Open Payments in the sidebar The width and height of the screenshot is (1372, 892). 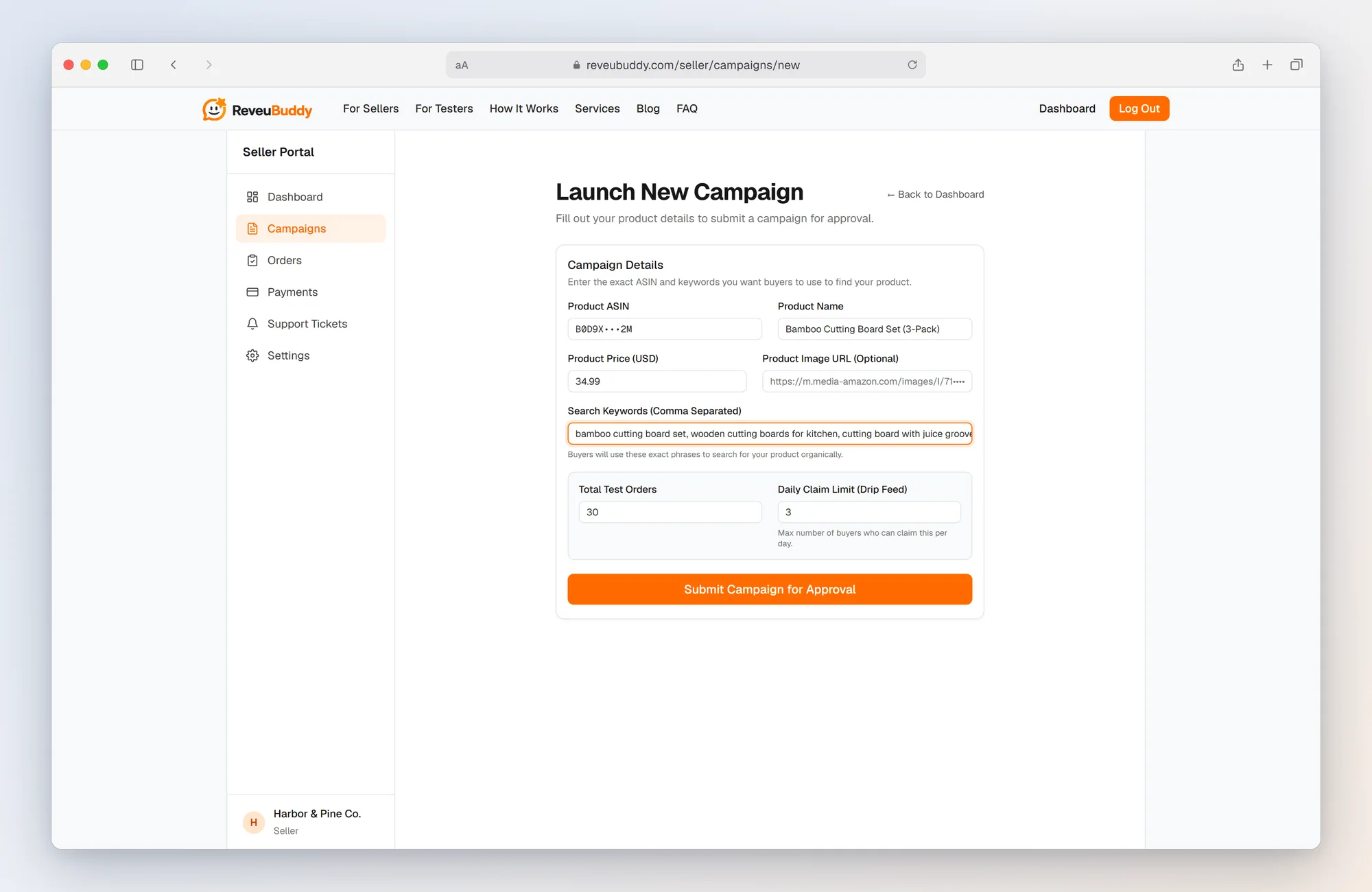(x=311, y=292)
